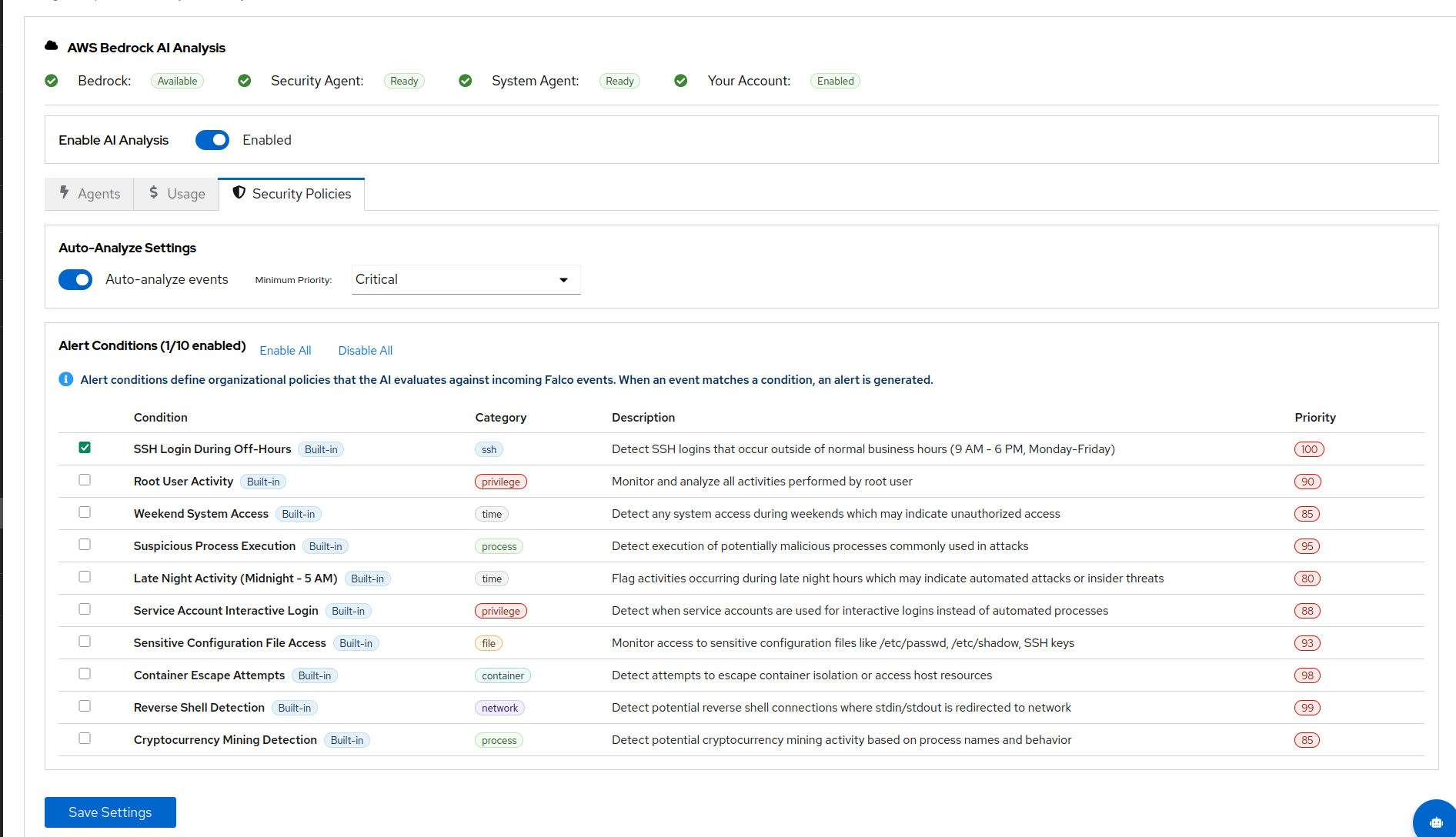Enable Container Escape Attempts checkbox
Image resolution: width=1456 pixels, height=837 pixels.
(x=85, y=674)
